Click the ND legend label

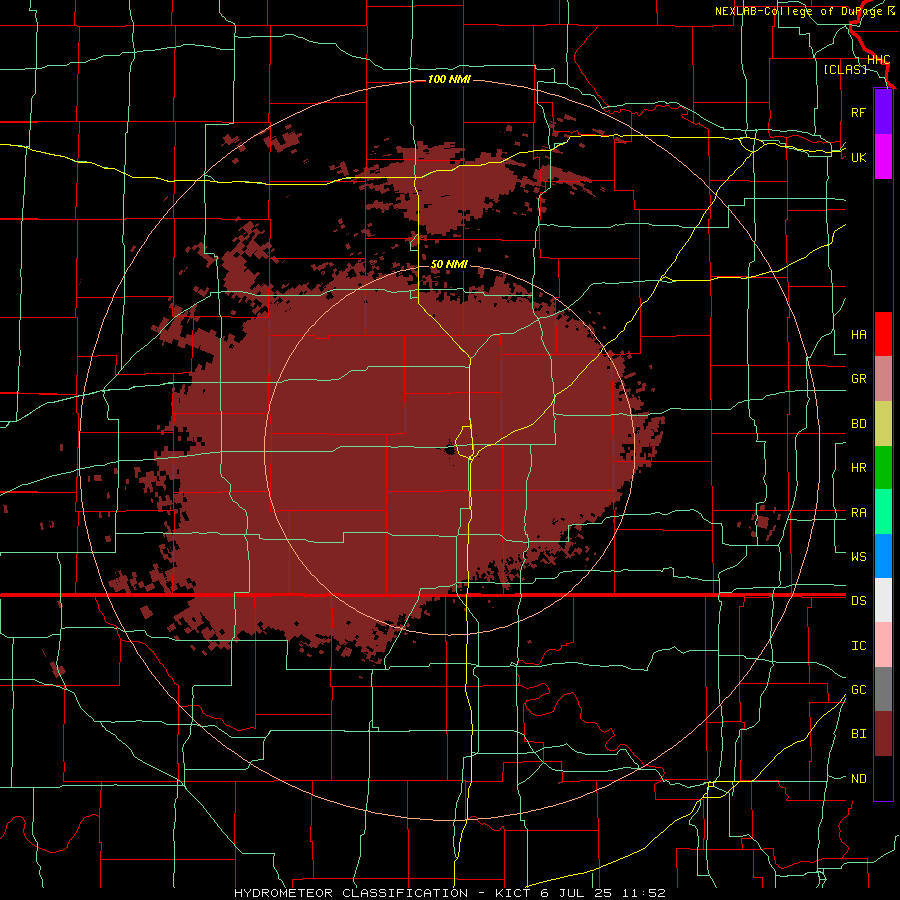coord(858,779)
